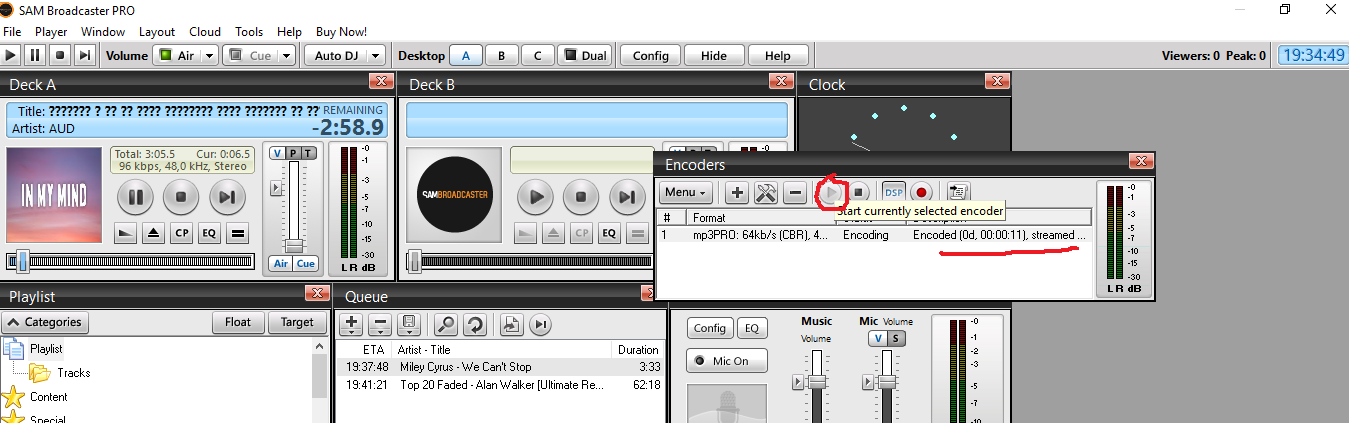1349x423 pixels.
Task: Toggle the Air volume button in toolbar
Action: click(177, 56)
